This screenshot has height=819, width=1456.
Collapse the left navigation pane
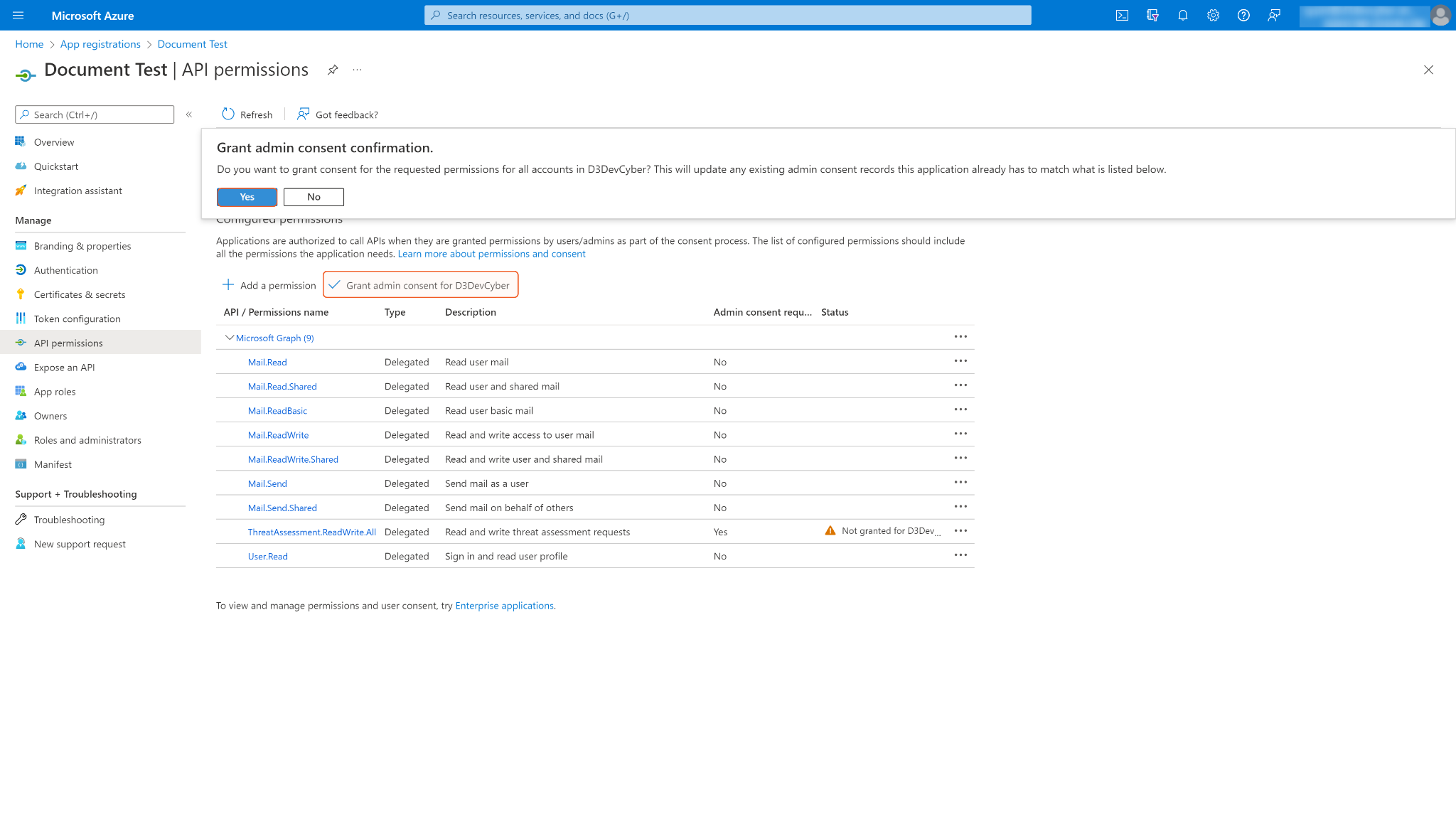pos(189,114)
